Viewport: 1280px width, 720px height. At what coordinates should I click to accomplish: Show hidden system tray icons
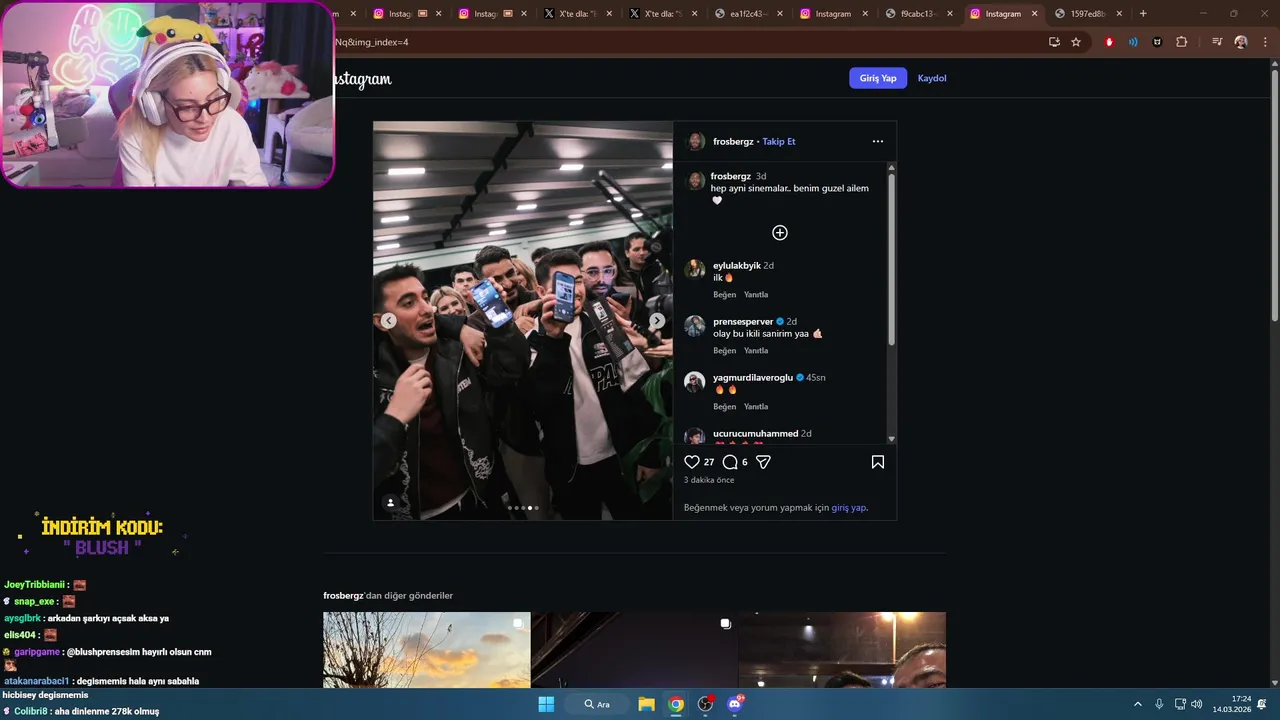(x=1137, y=704)
